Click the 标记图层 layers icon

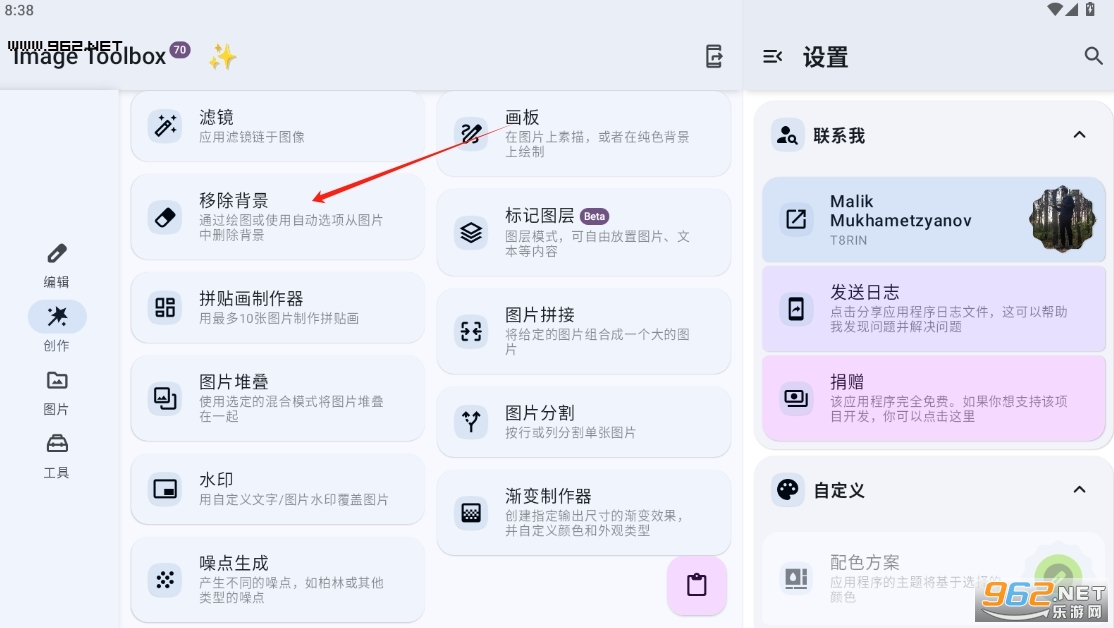point(471,232)
